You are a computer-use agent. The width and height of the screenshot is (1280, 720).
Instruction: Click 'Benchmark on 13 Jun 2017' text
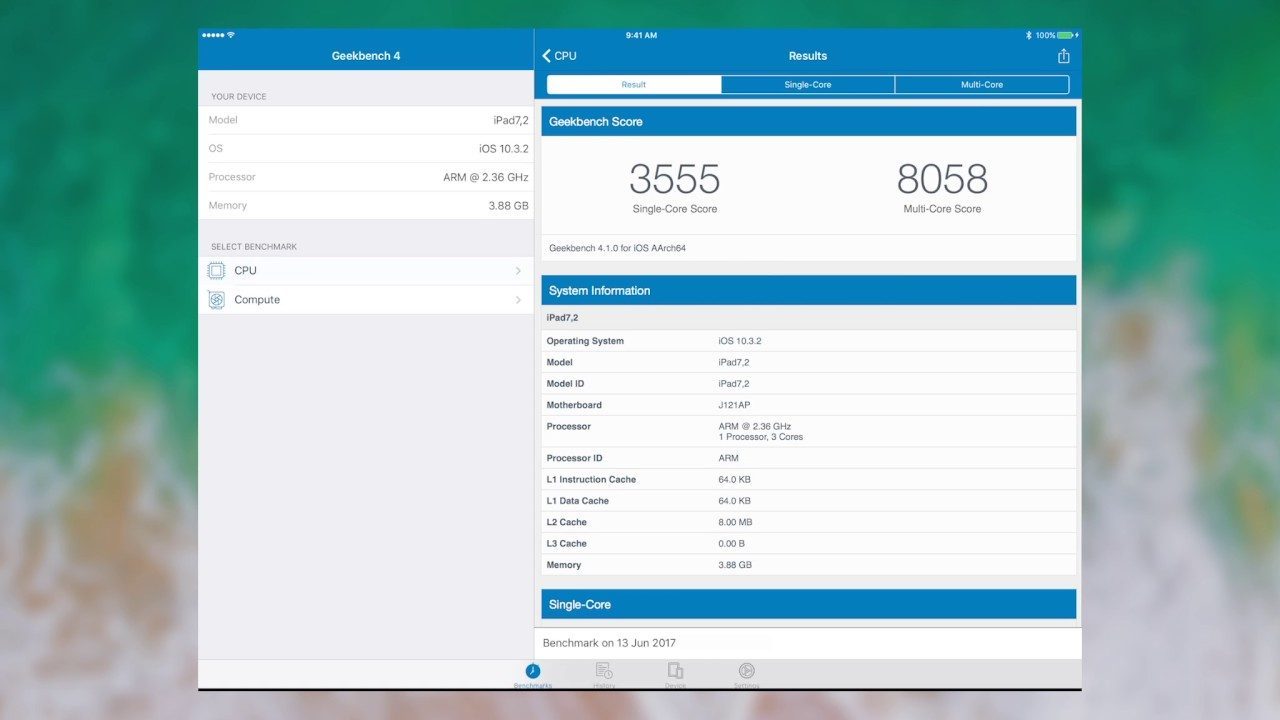(609, 643)
